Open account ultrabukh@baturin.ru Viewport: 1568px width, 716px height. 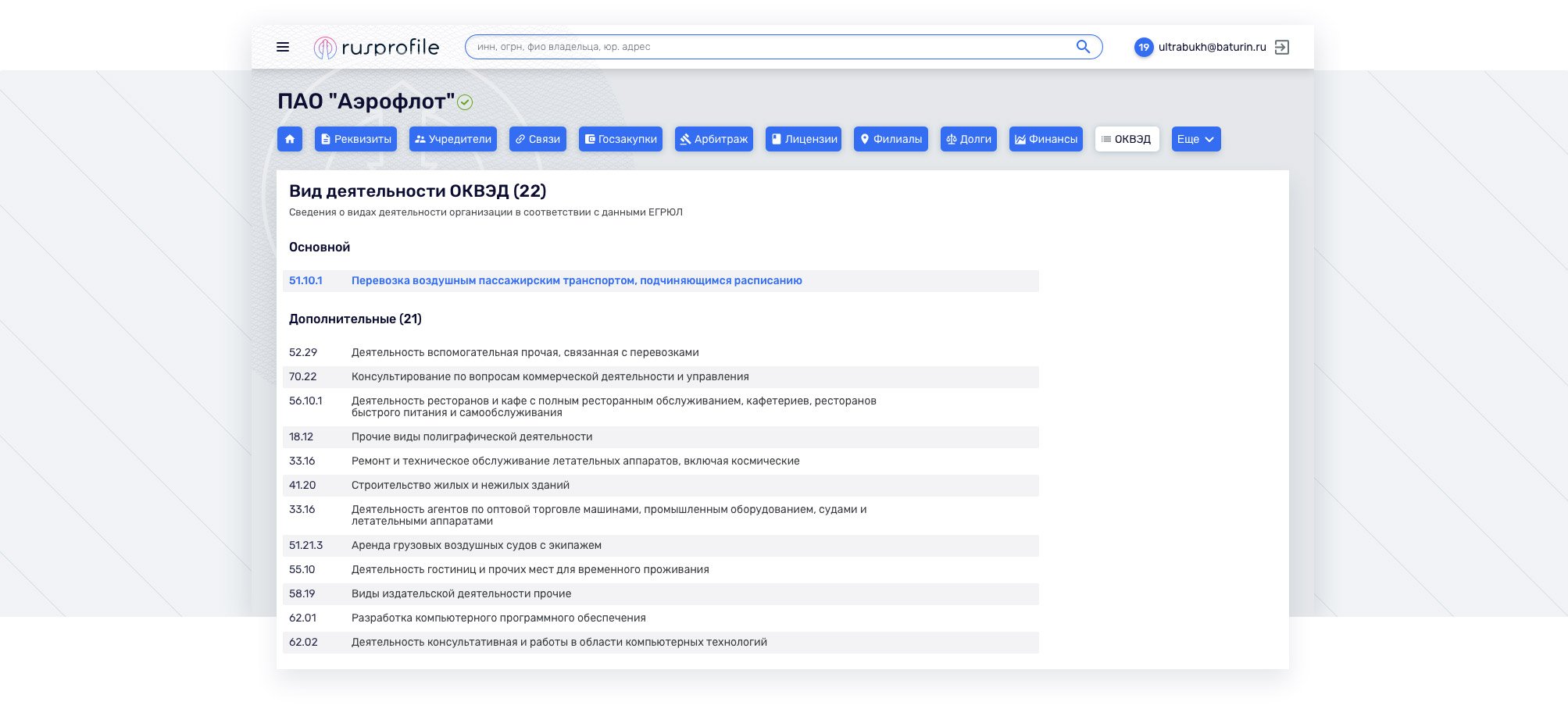(1212, 47)
